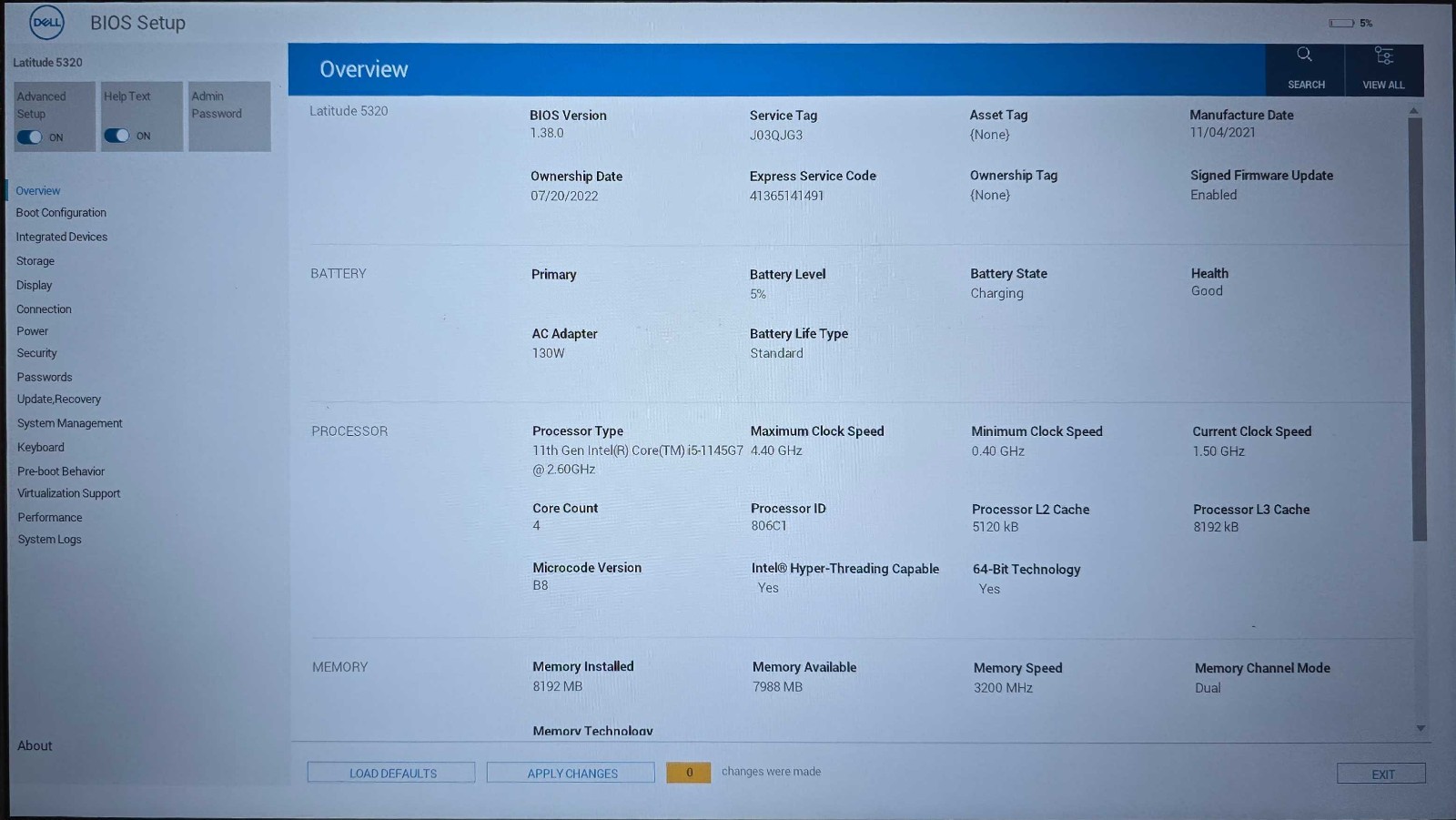Viewport: 1456px width, 820px height.
Task: Select Overview in the sidebar
Action: (x=38, y=191)
